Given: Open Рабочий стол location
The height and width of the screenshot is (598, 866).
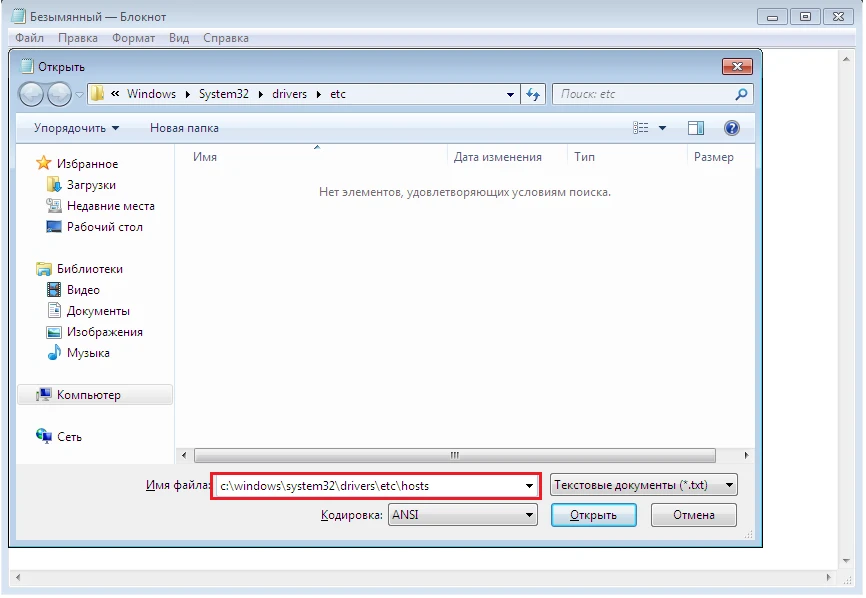Looking at the screenshot, I should 104,227.
